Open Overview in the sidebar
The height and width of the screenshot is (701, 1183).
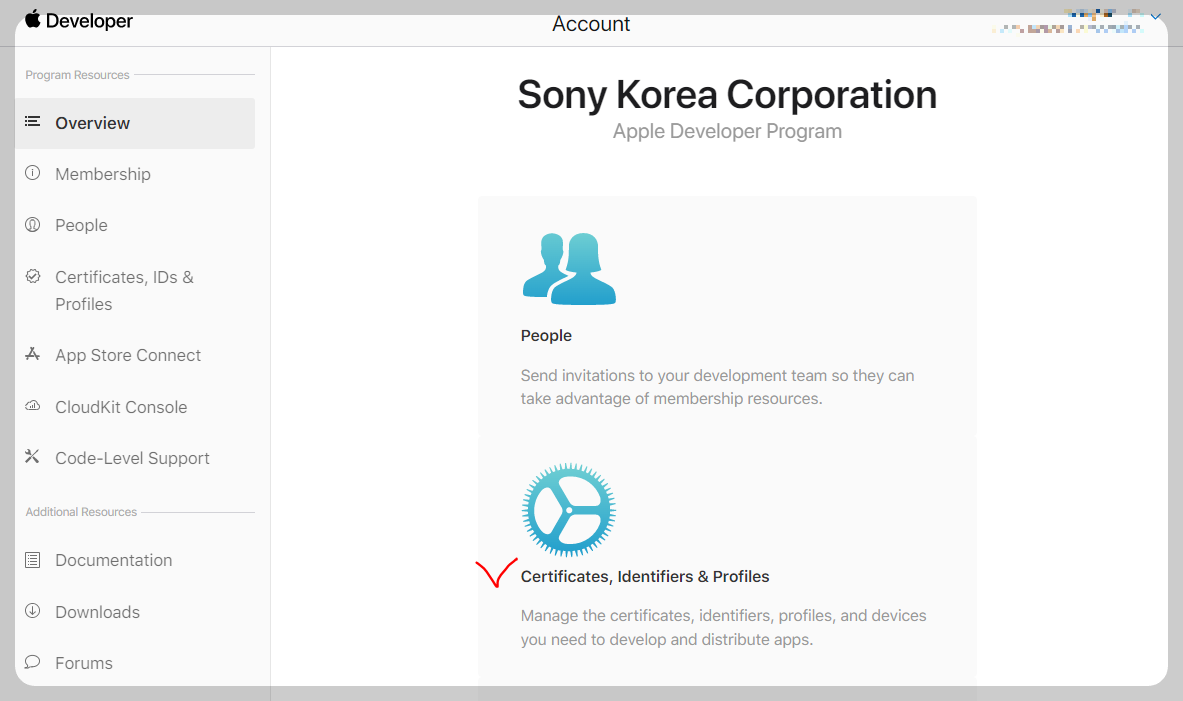click(x=135, y=123)
